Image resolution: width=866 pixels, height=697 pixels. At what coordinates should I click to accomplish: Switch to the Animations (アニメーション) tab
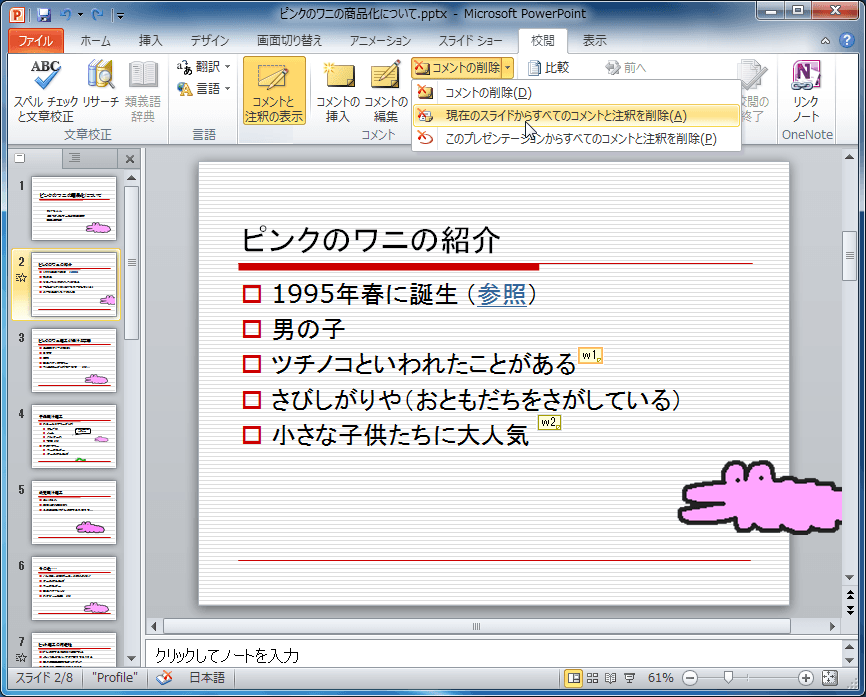click(x=380, y=40)
